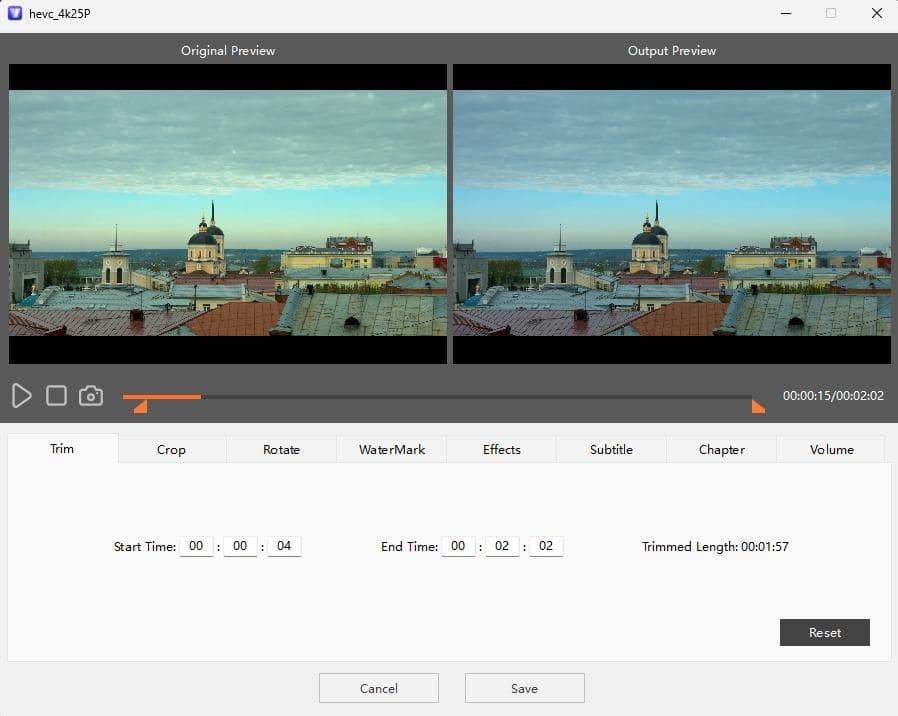Screen dimensions: 898x716
Task: Click the Start Time hours field
Action: pos(196,547)
